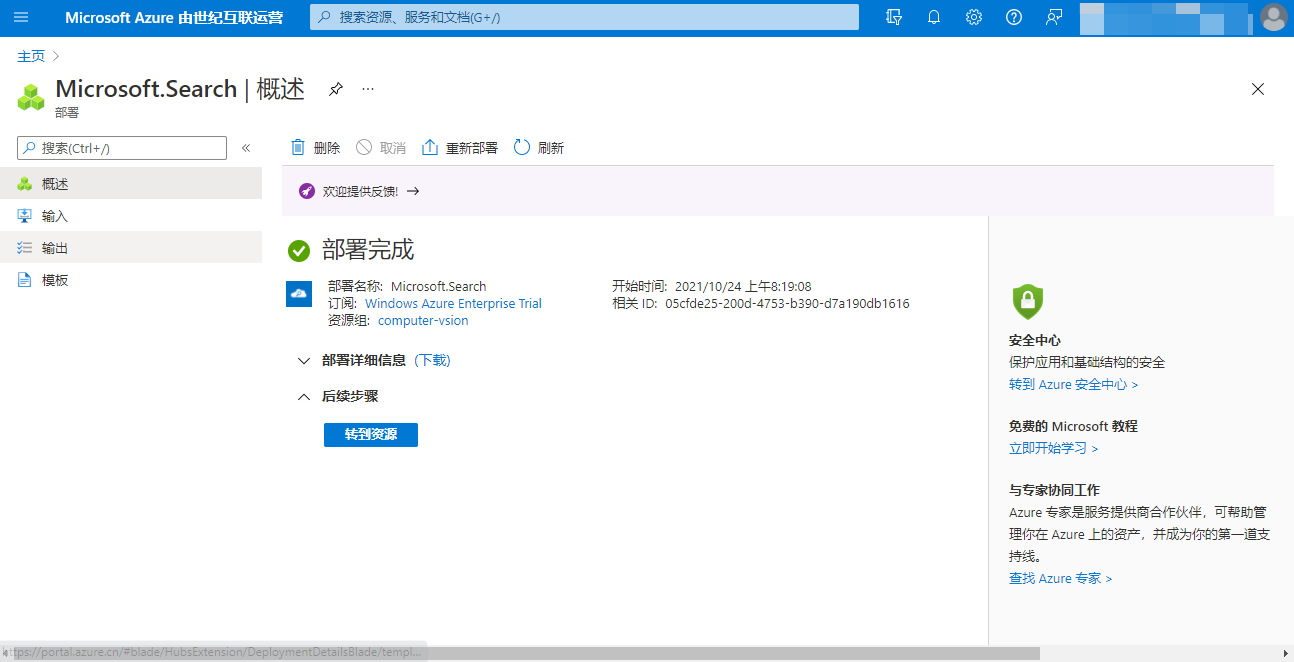Image resolution: width=1294 pixels, height=662 pixels.
Task: Click the (下载) download link
Action: (x=432, y=360)
